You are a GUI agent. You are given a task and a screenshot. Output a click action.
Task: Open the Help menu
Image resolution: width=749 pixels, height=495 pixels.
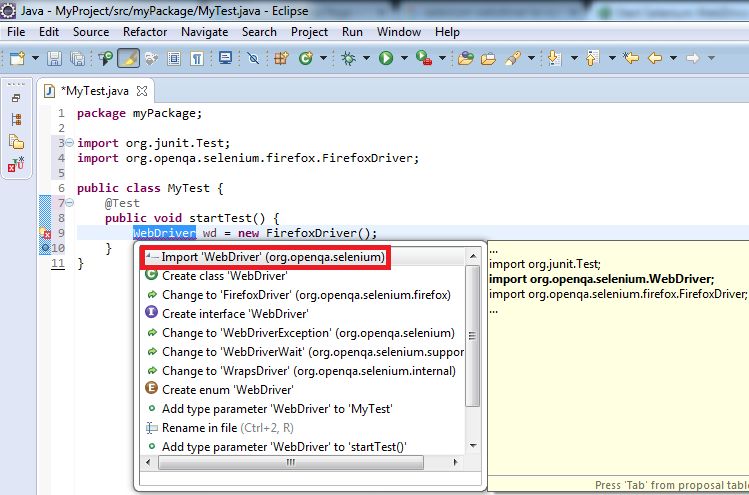coord(447,32)
